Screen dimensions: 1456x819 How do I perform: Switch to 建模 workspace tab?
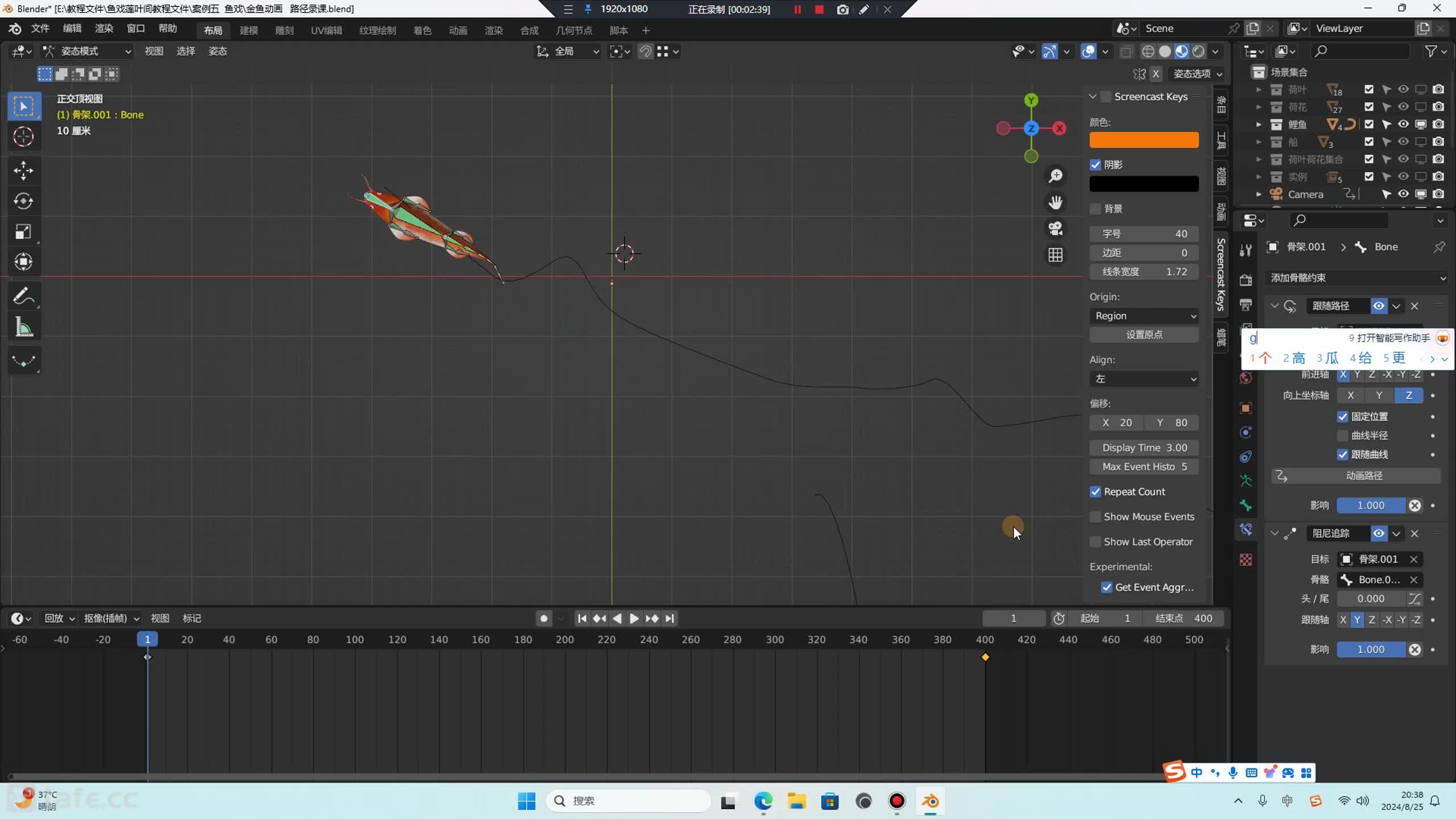[x=249, y=31]
